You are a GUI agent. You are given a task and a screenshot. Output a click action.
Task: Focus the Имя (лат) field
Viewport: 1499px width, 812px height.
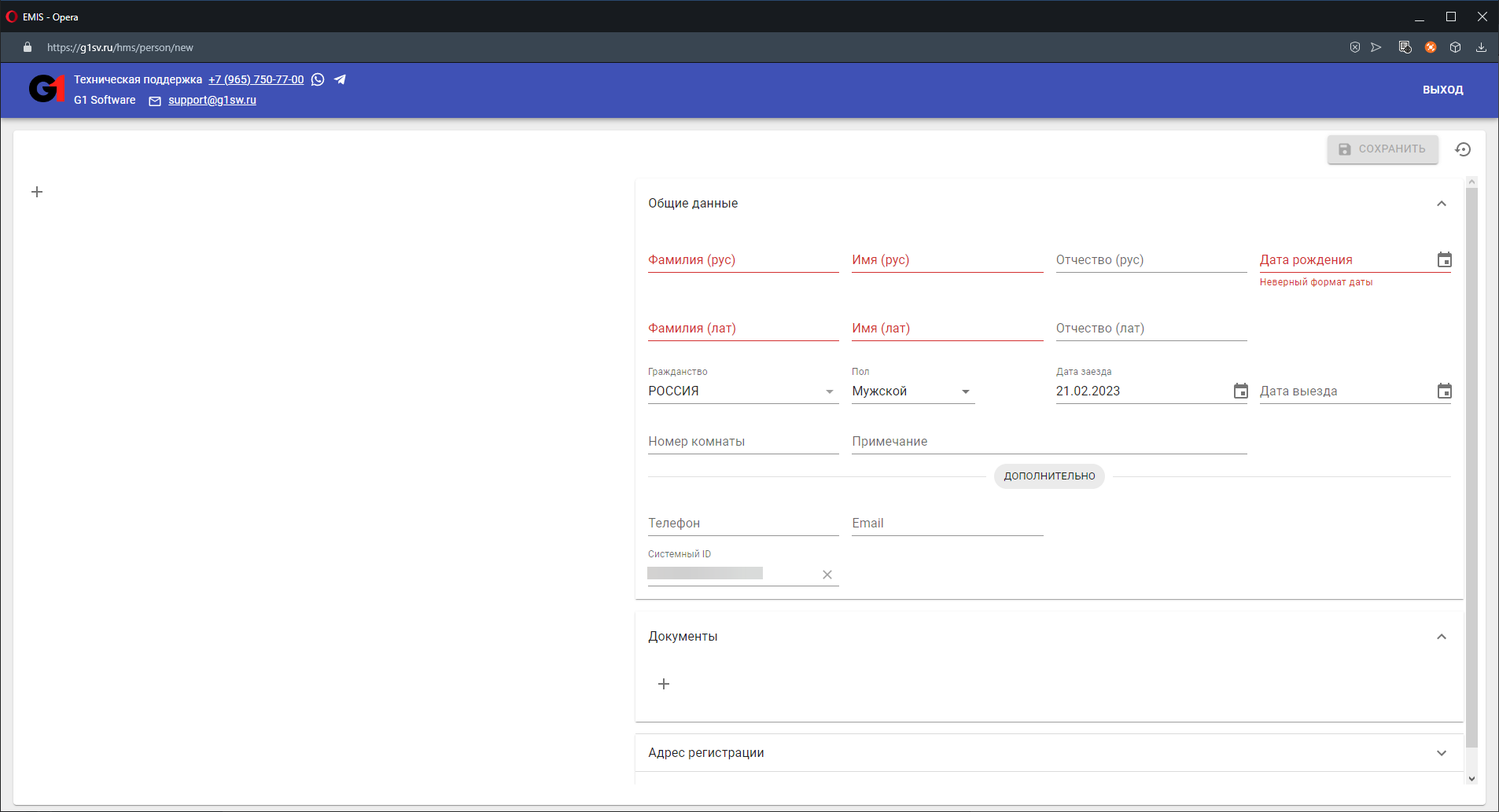[x=947, y=329]
